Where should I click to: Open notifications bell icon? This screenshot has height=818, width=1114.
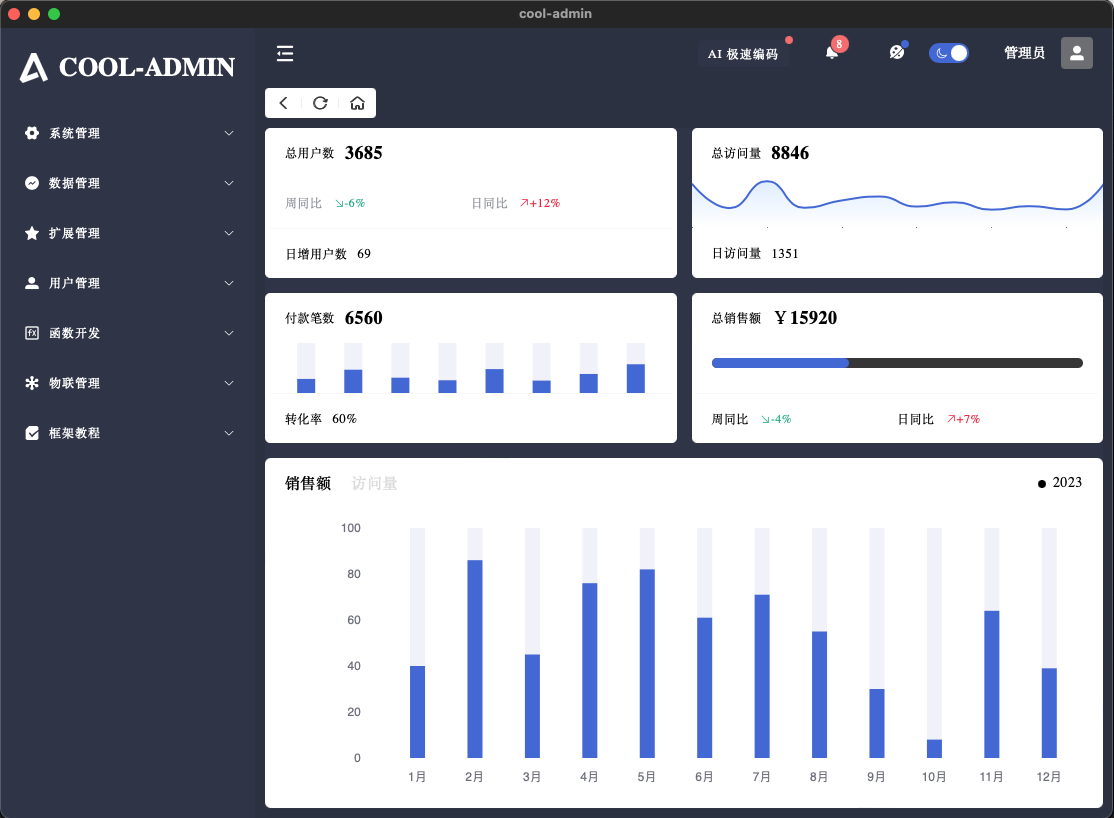coord(832,53)
